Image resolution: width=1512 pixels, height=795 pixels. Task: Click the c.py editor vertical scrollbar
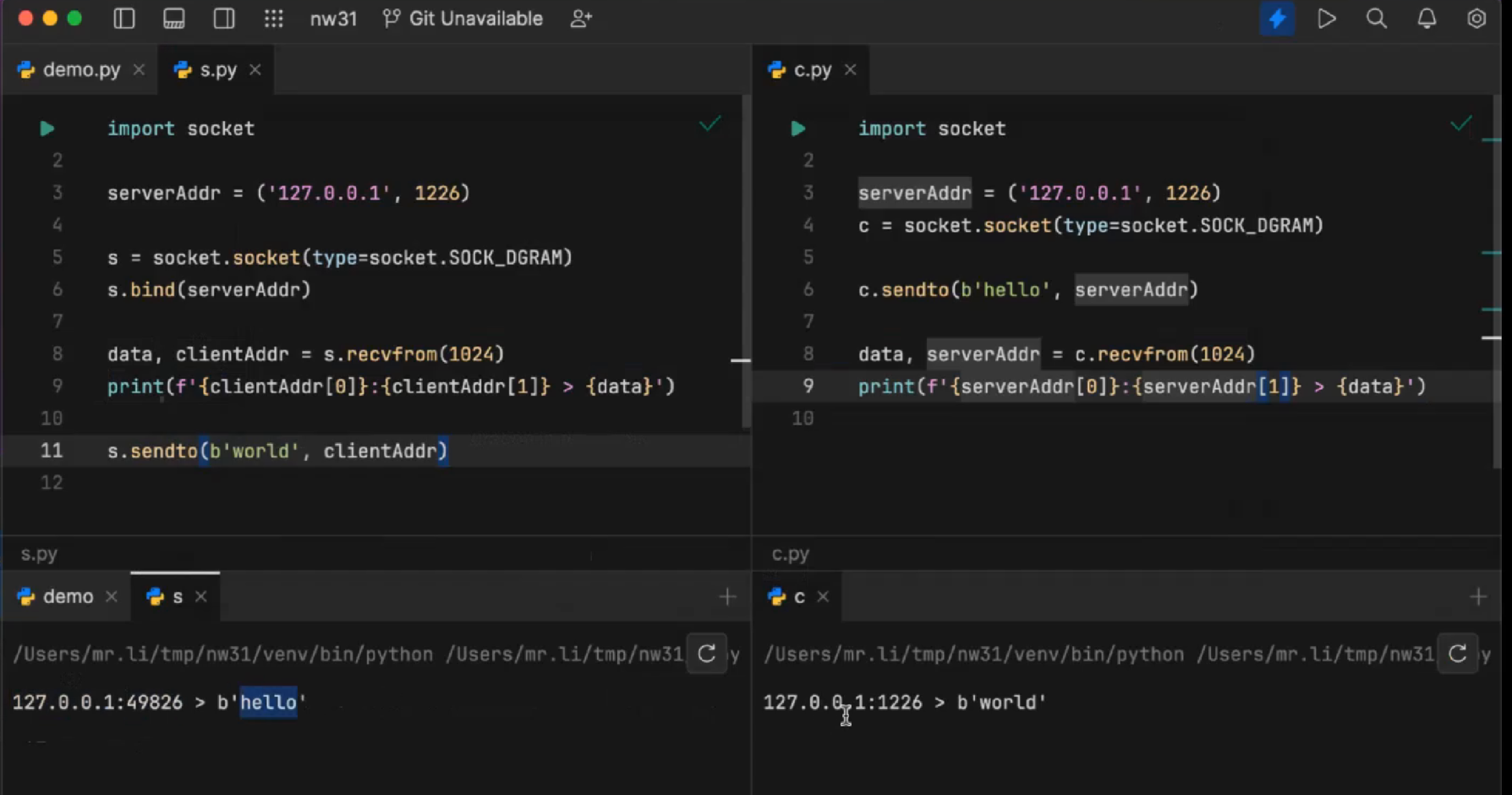click(1497, 282)
